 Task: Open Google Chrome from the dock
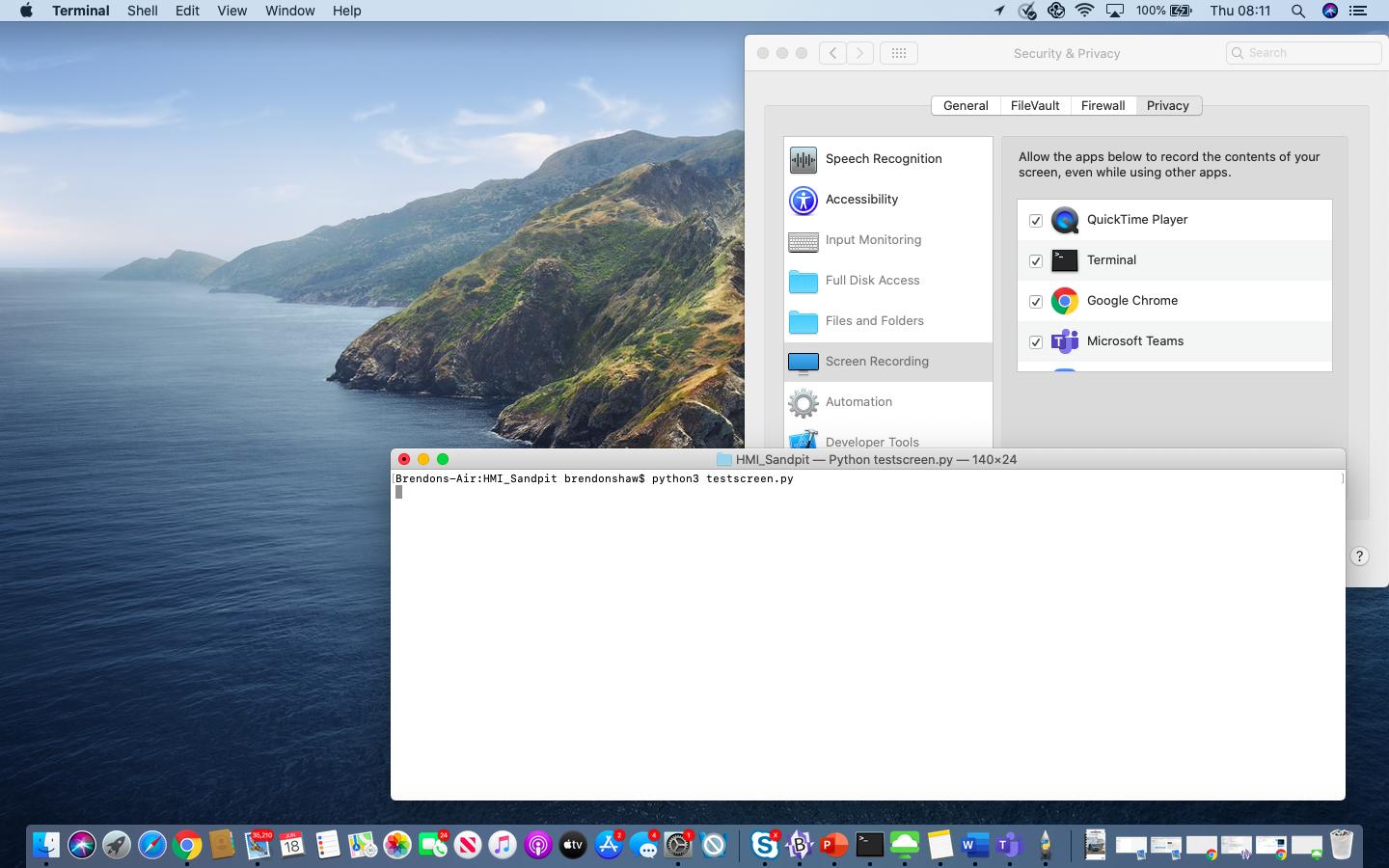[x=187, y=846]
